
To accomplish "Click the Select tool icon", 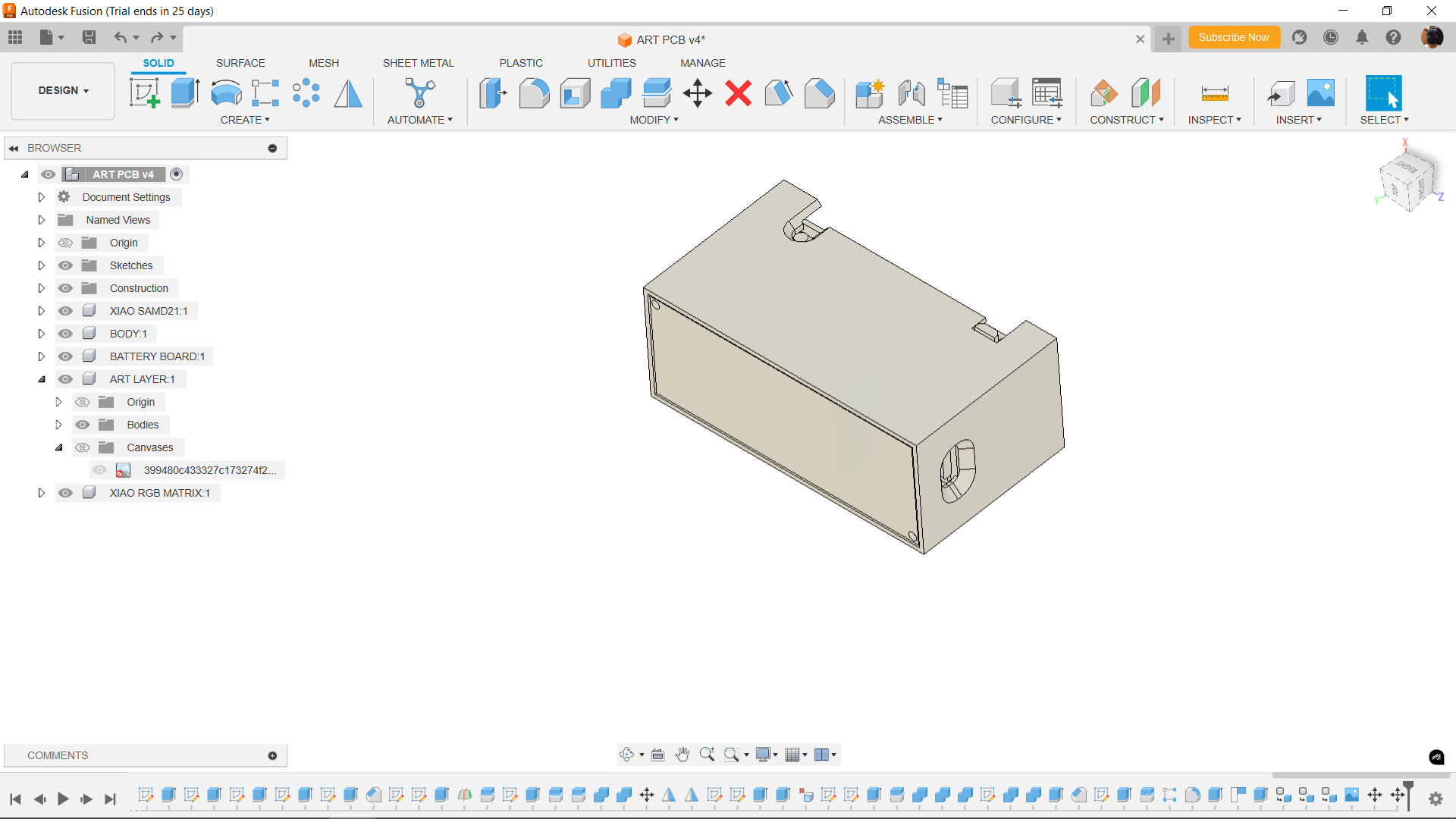I will coord(1383,93).
